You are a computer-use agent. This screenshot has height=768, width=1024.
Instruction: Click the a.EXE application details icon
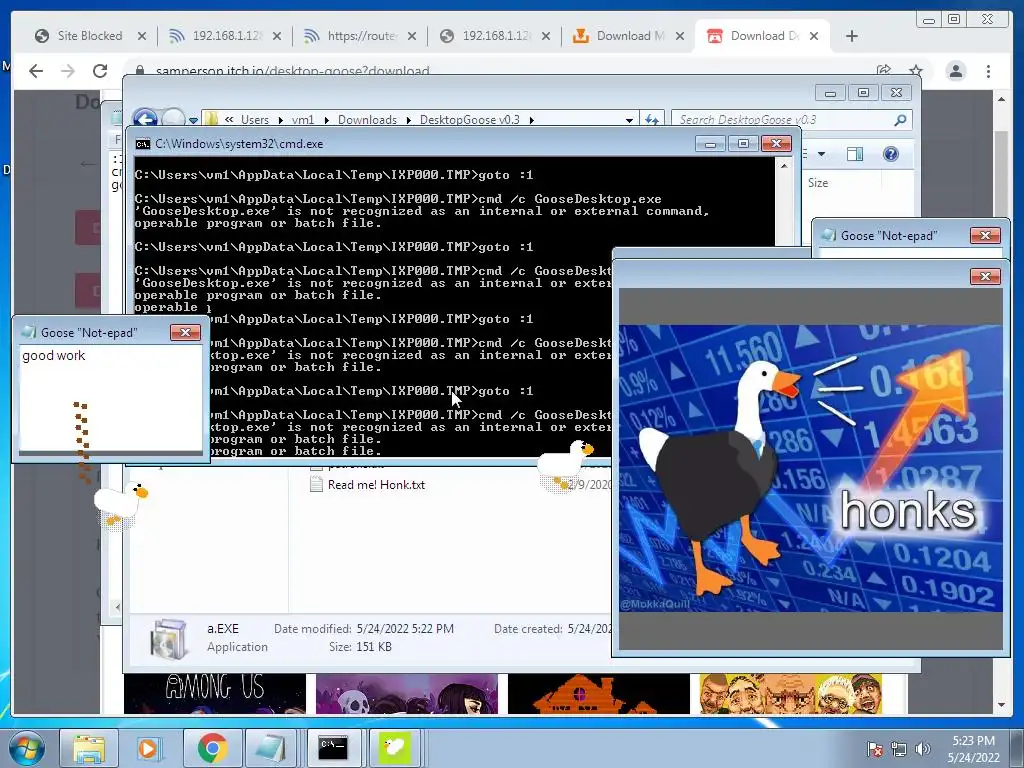[168, 637]
